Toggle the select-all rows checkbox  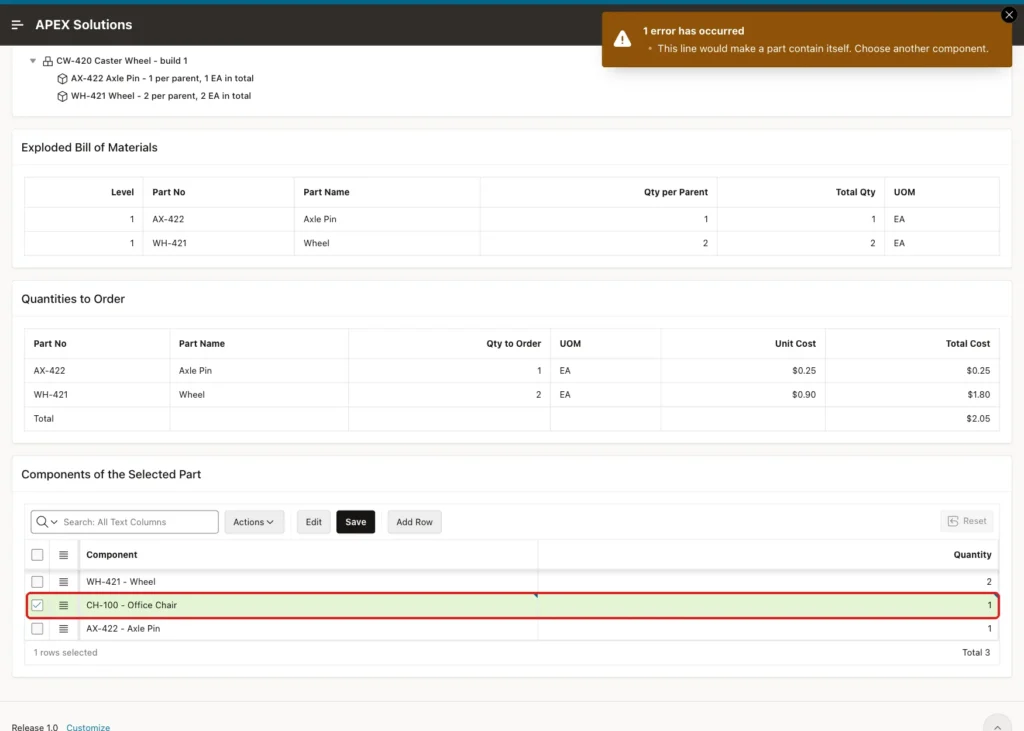(37, 555)
